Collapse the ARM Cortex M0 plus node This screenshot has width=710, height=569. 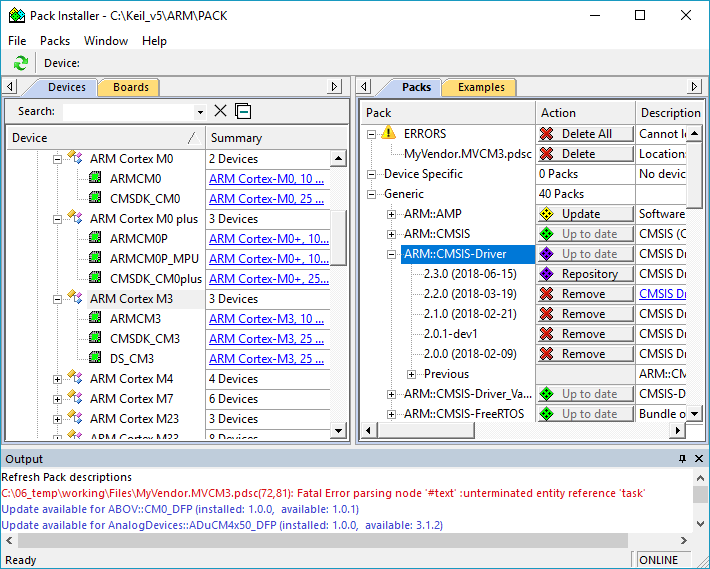[57, 219]
